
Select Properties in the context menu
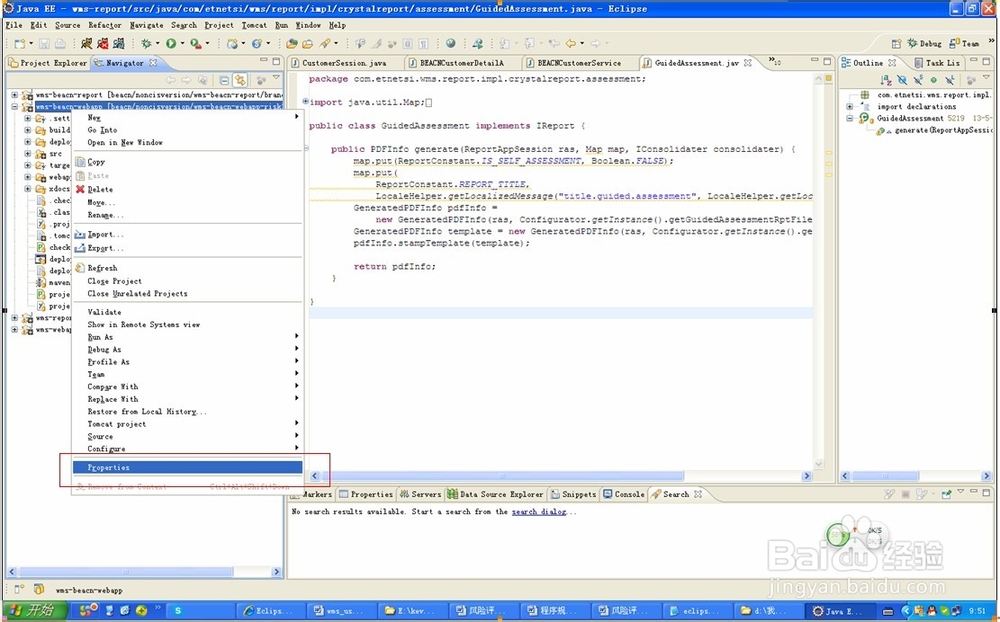tap(188, 468)
